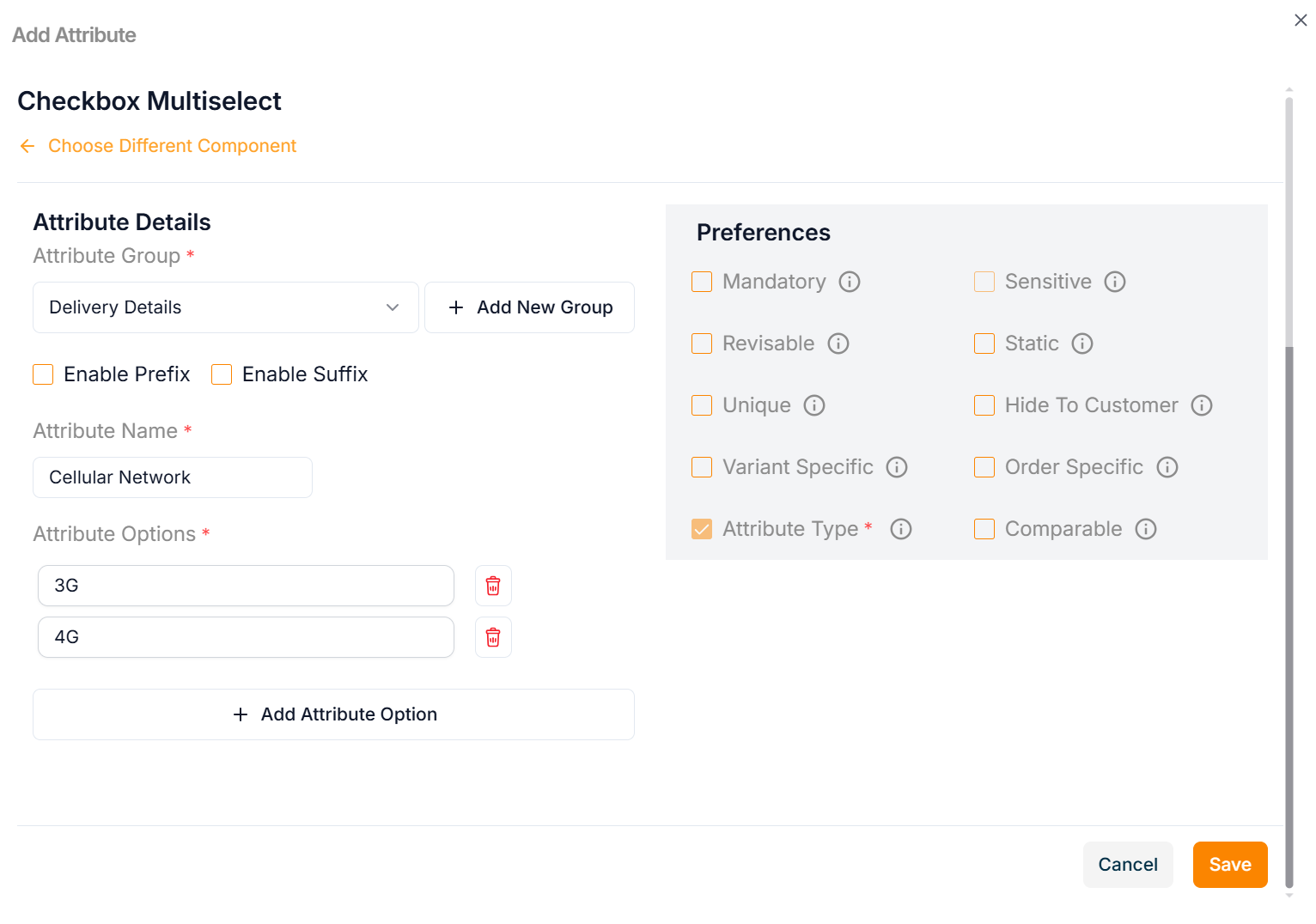
Task: Click the info icon next to Unique
Action: tap(814, 405)
